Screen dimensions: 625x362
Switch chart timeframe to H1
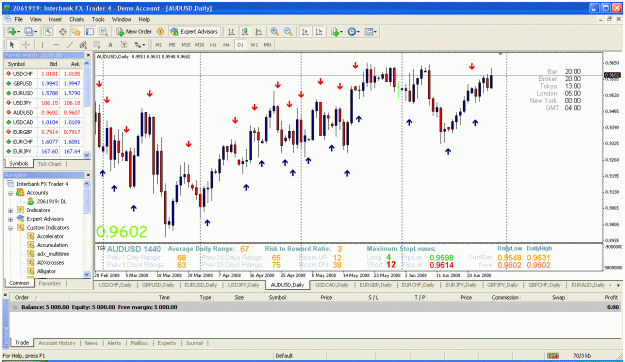(x=213, y=45)
